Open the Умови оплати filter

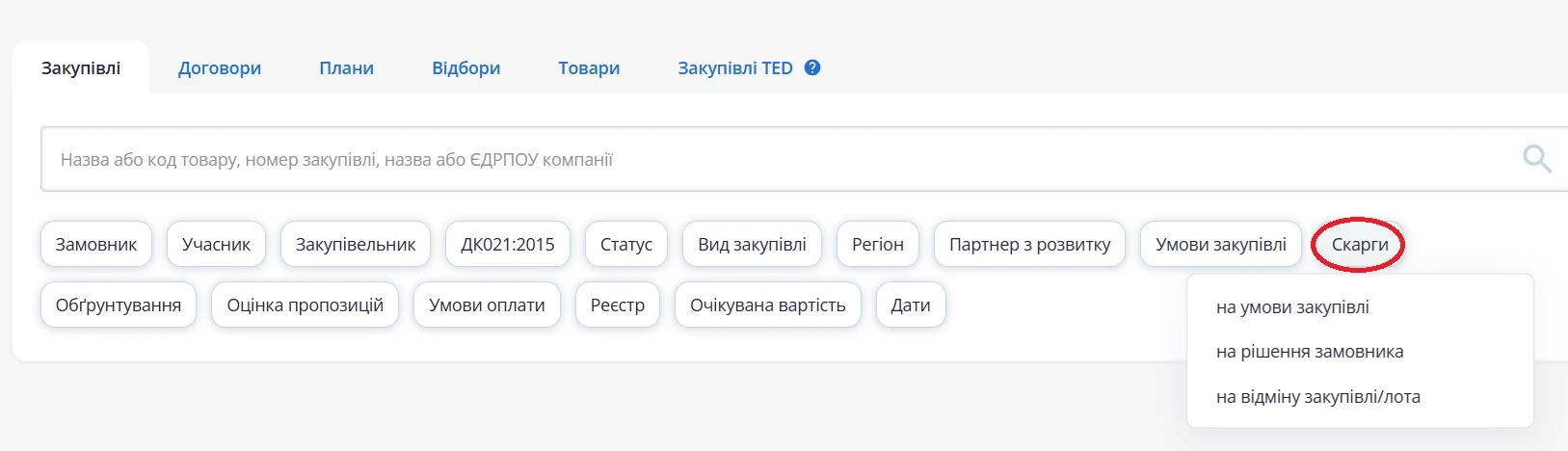coord(487,305)
